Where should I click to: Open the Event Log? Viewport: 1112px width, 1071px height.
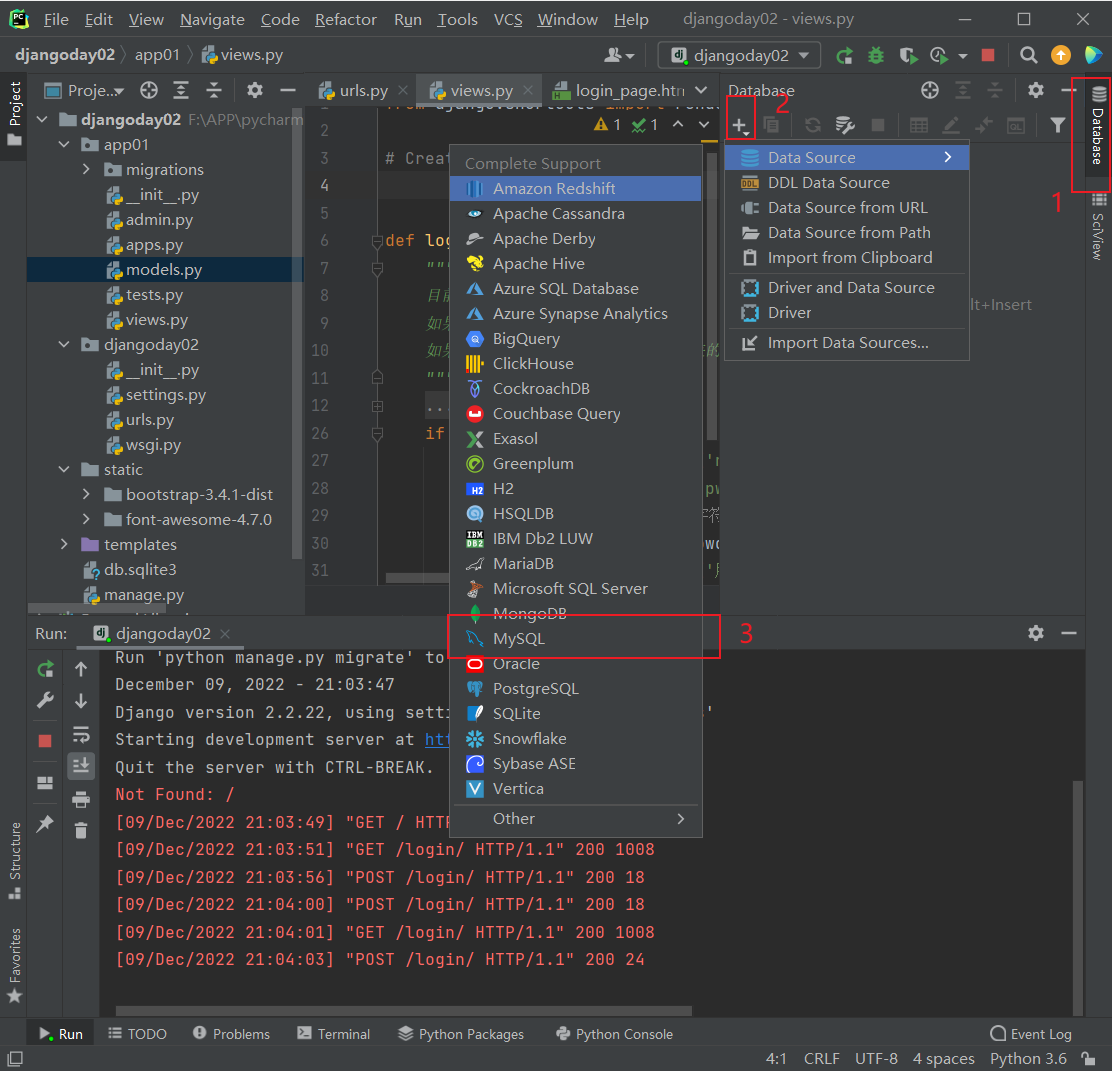click(x=1030, y=1034)
